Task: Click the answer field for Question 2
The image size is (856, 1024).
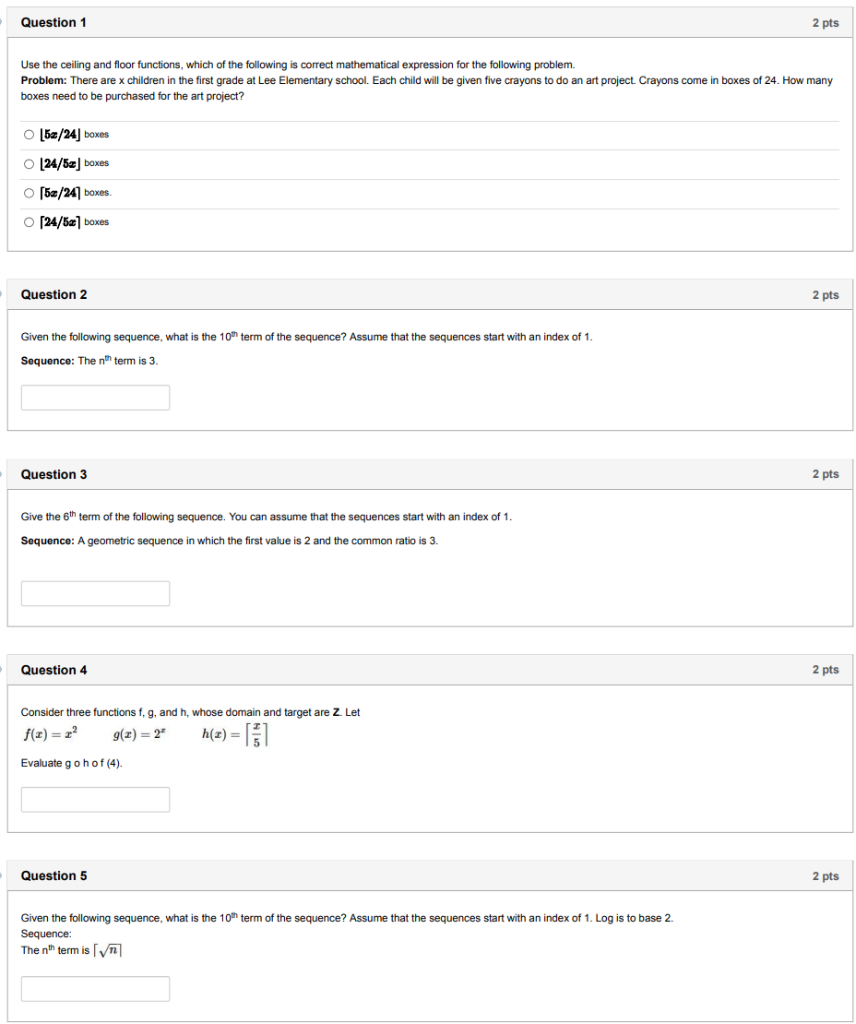Action: tap(95, 397)
